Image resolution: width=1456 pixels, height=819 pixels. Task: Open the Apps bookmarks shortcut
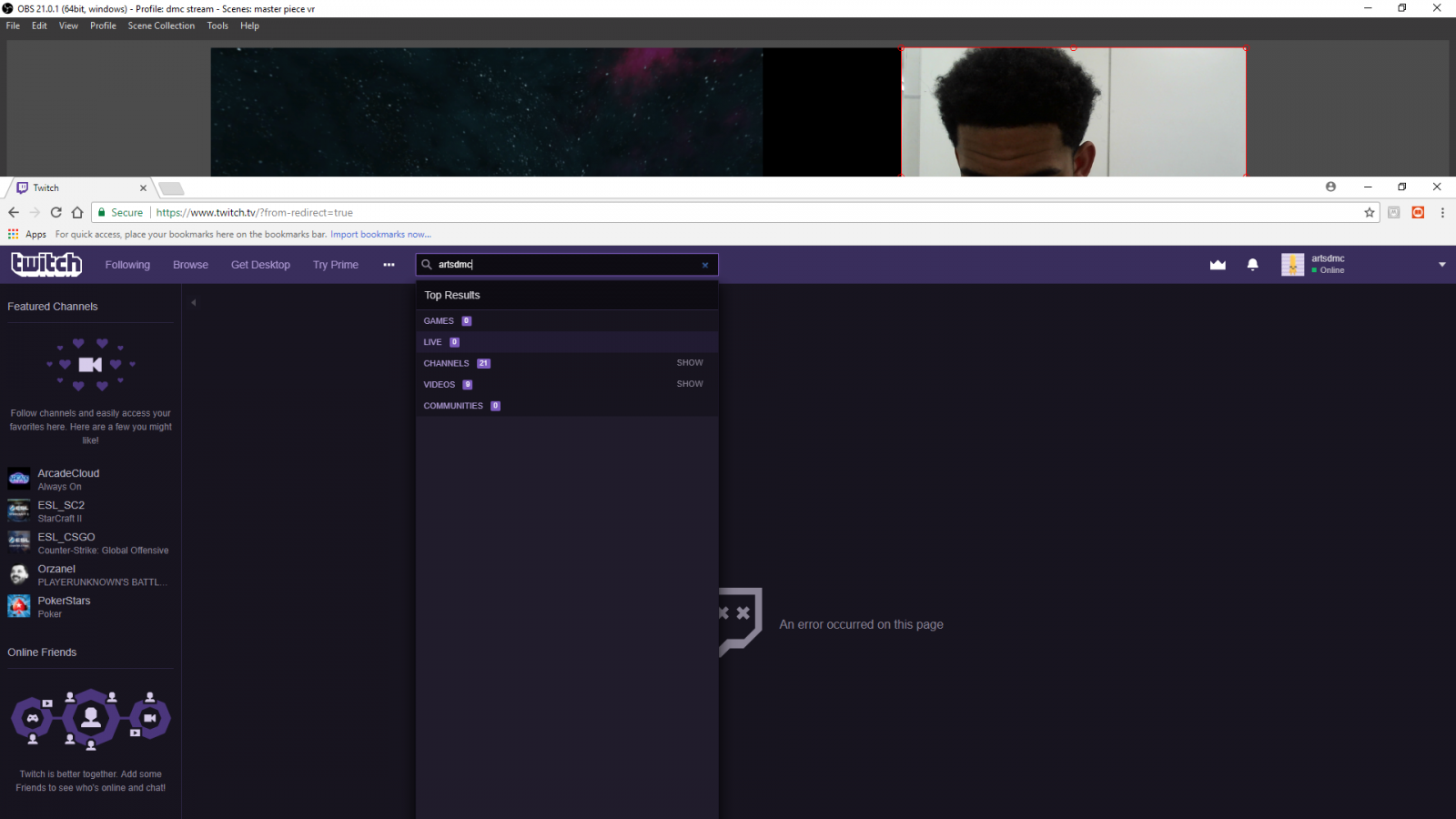pyautogui.click(x=27, y=234)
